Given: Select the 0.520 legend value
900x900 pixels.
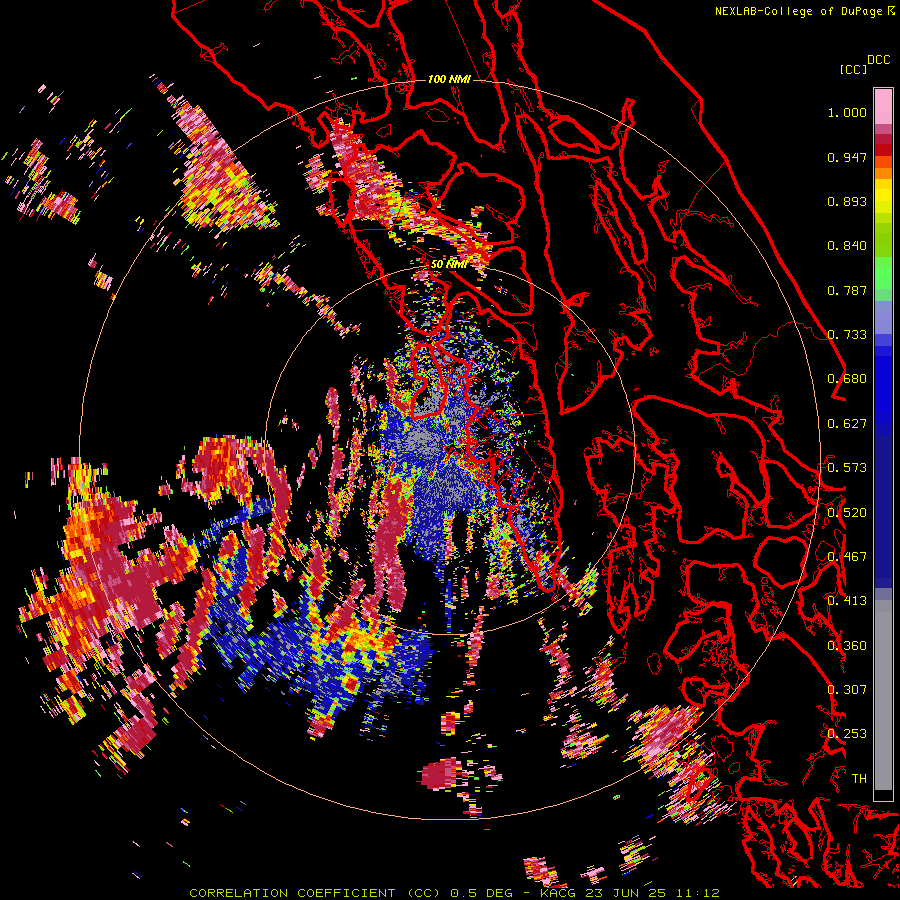Looking at the screenshot, I should (847, 512).
